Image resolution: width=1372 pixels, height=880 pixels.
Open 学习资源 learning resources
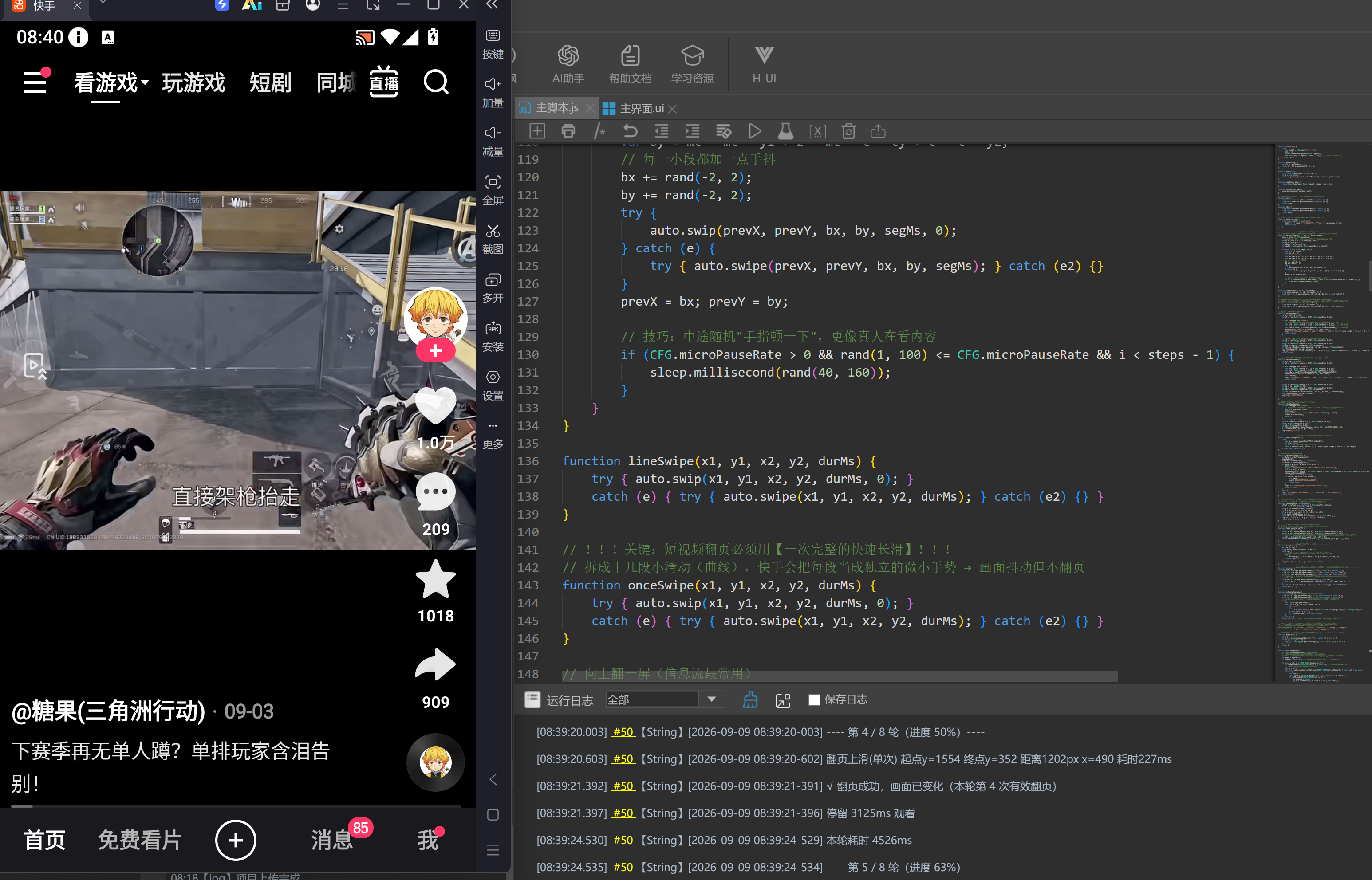click(x=692, y=64)
